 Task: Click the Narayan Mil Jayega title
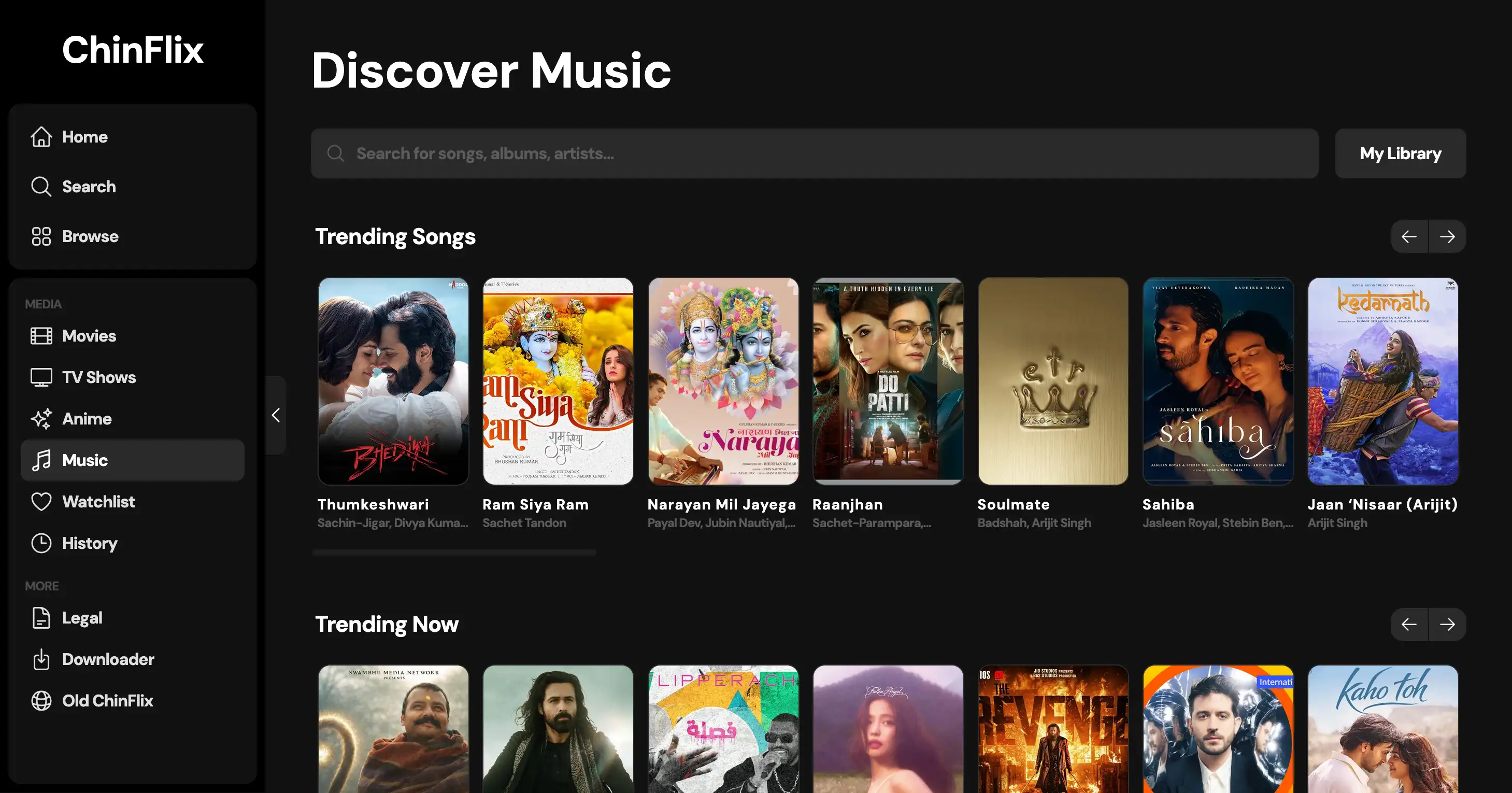pyautogui.click(x=721, y=504)
